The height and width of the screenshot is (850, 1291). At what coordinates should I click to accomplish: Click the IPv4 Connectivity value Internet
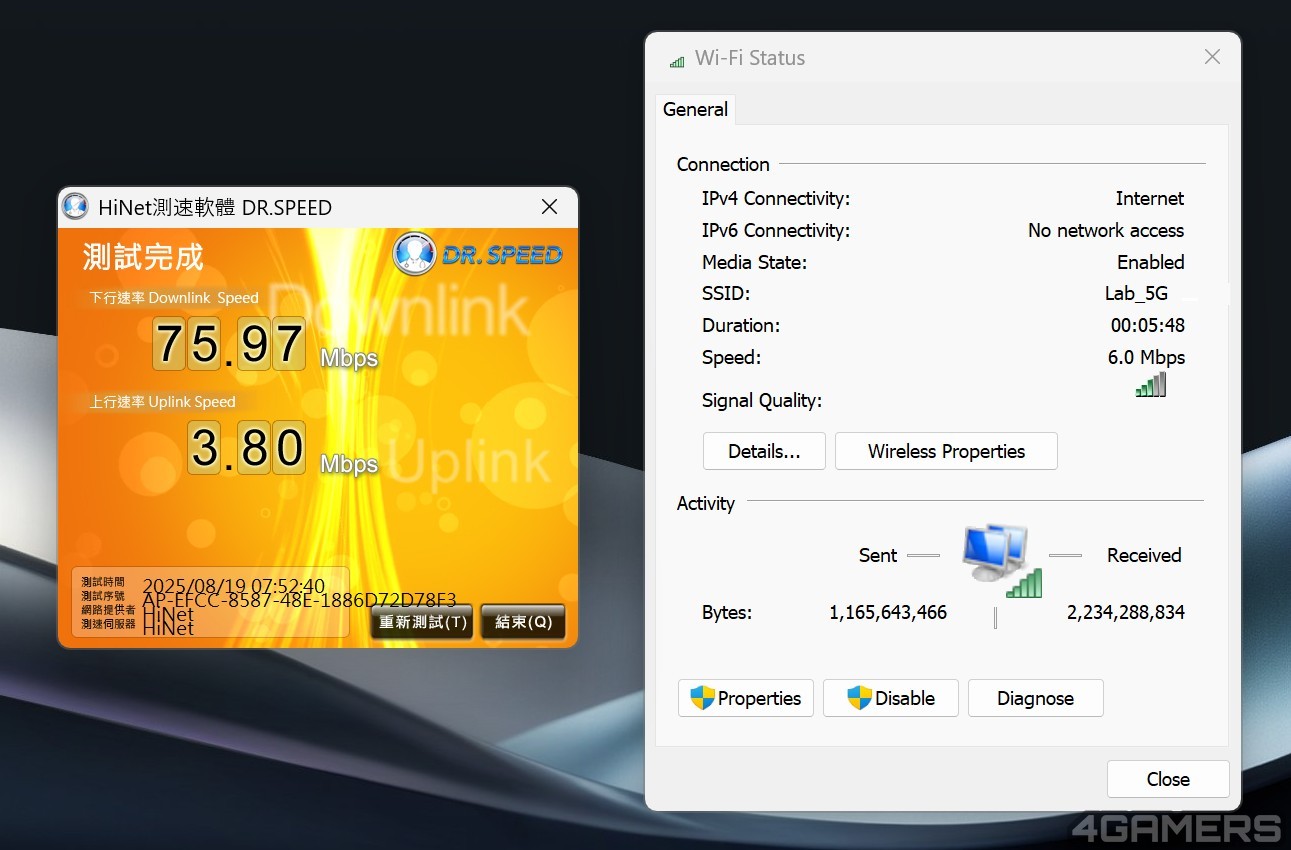pyautogui.click(x=1150, y=199)
